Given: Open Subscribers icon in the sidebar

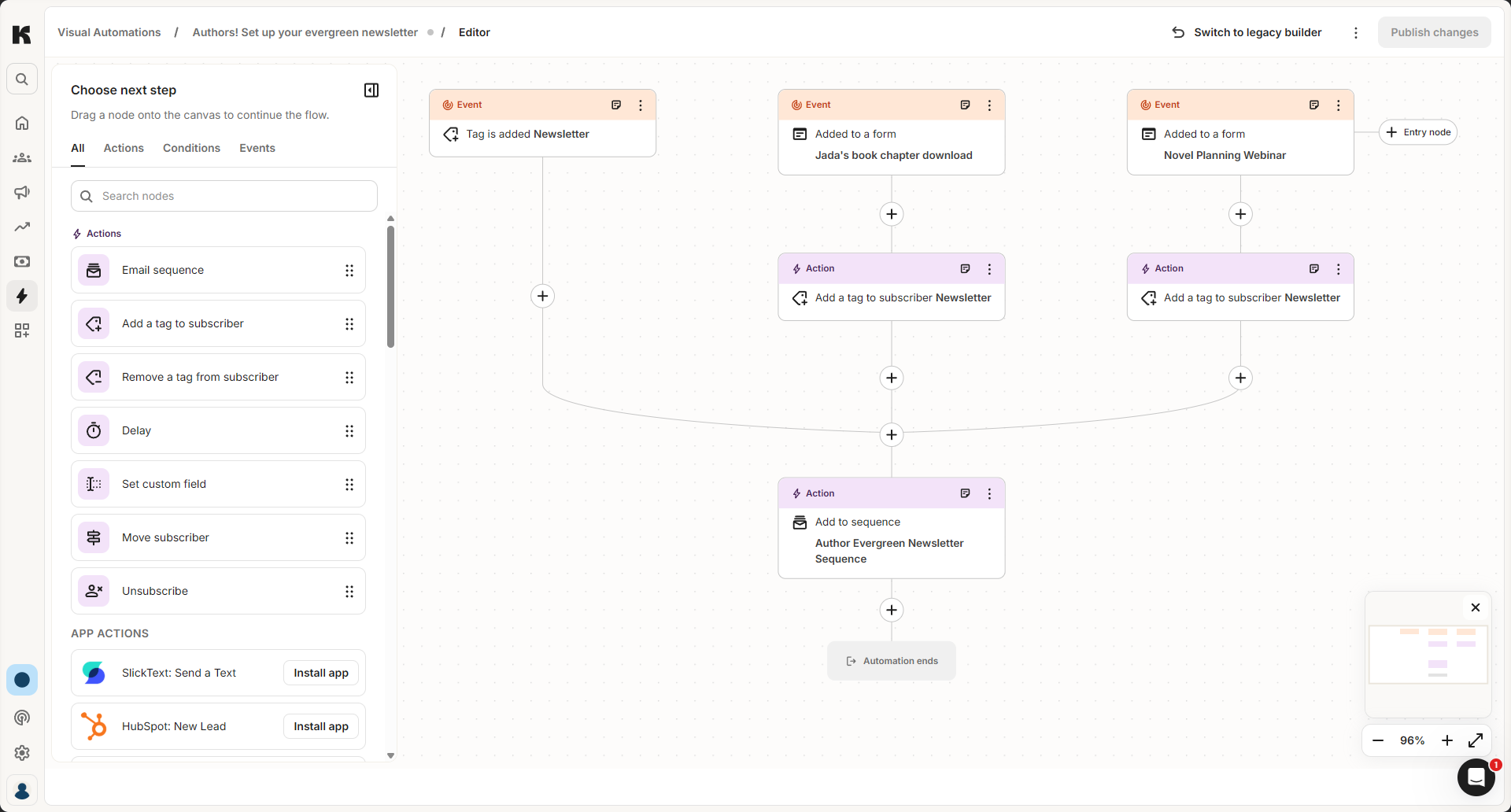Looking at the screenshot, I should coord(22,158).
